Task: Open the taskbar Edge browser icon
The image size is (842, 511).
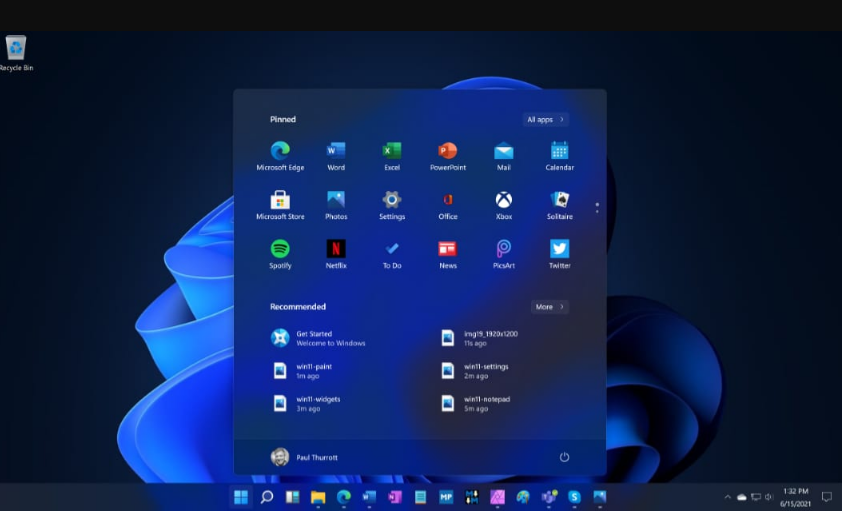Action: (x=344, y=497)
